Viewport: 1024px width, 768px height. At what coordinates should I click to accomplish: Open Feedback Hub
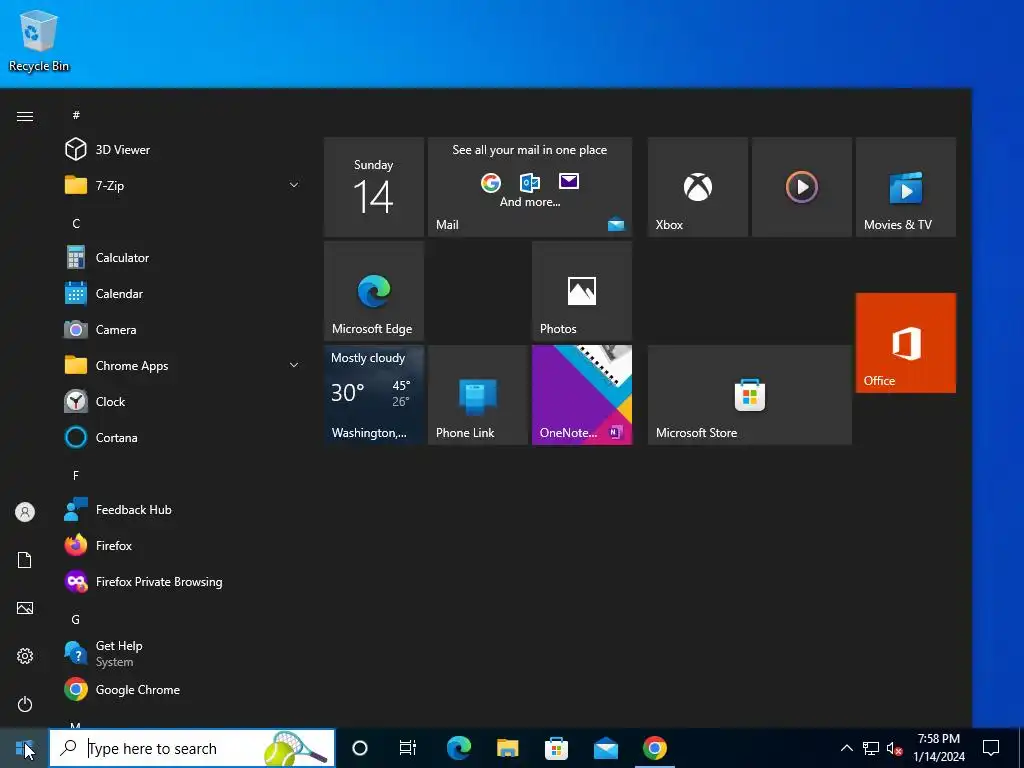click(183, 509)
